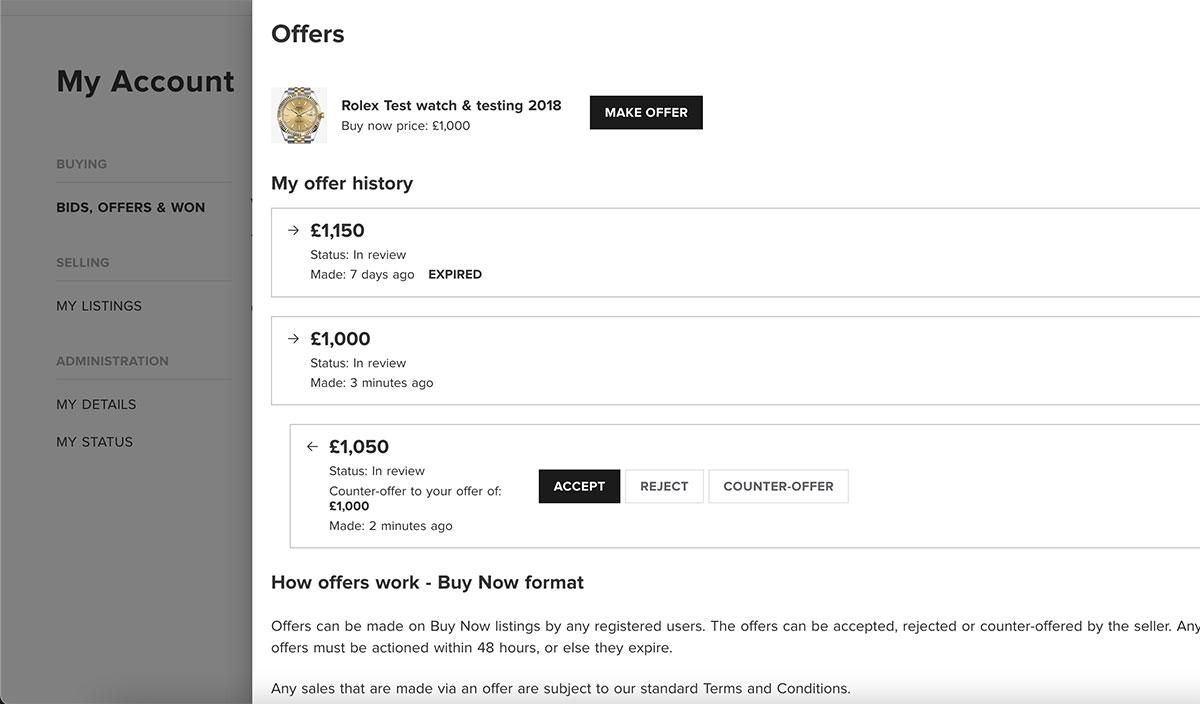Click the How offers work heading
The image size is (1200, 704).
pos(427,582)
